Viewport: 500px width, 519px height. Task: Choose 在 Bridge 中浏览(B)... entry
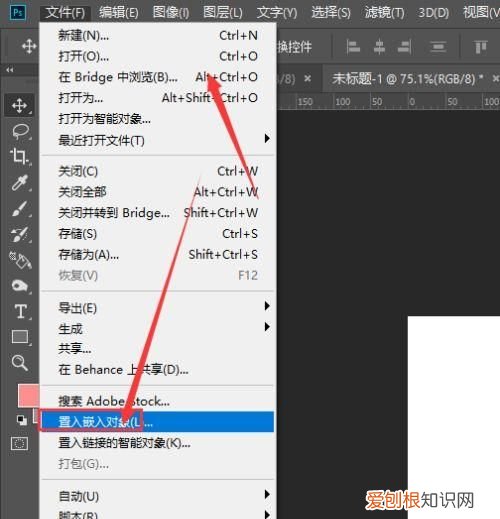pos(158,77)
